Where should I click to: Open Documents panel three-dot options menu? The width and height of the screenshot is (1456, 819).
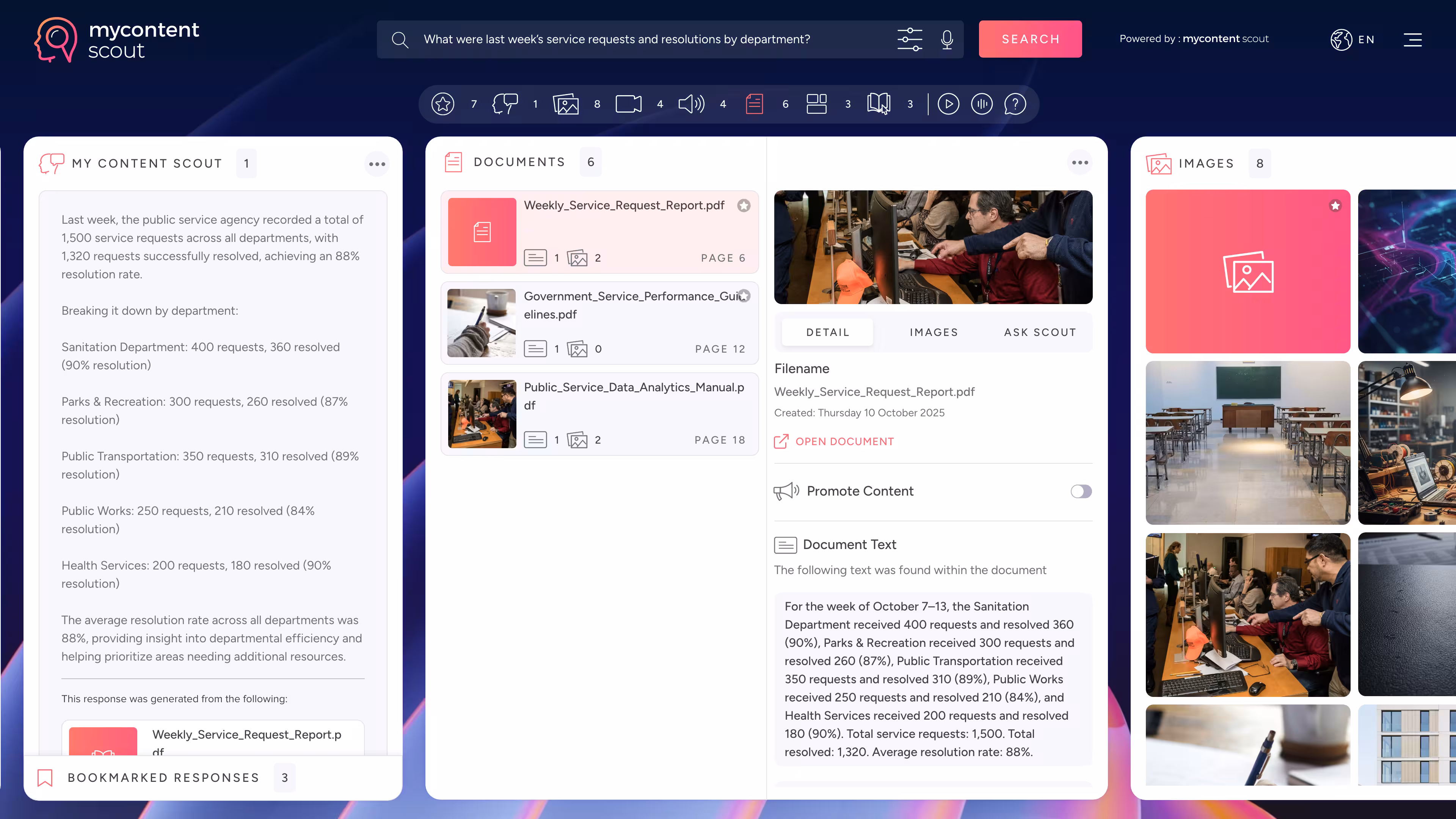point(1079,163)
